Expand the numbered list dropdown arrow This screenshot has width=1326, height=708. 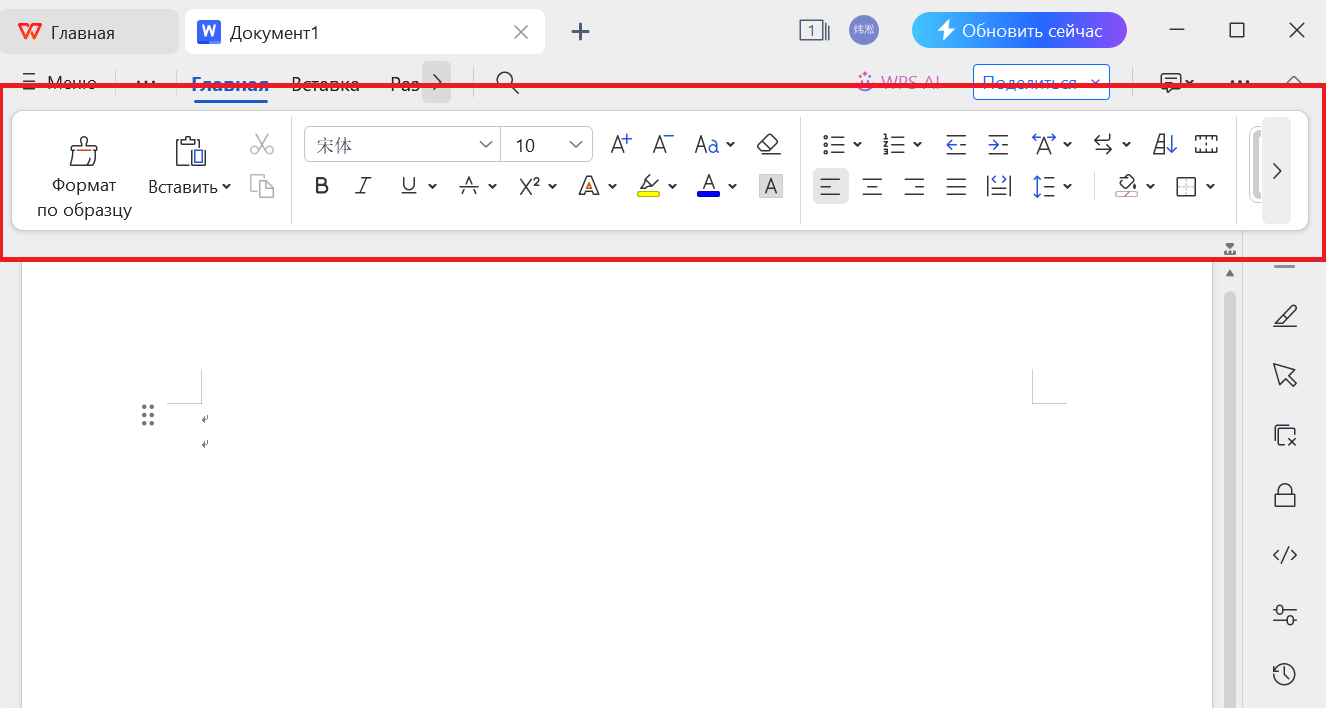point(917,145)
